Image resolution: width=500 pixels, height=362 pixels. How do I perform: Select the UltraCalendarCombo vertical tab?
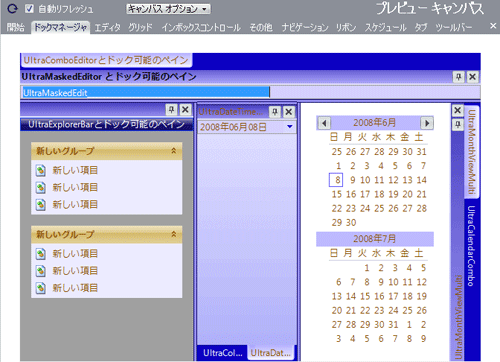(471, 246)
